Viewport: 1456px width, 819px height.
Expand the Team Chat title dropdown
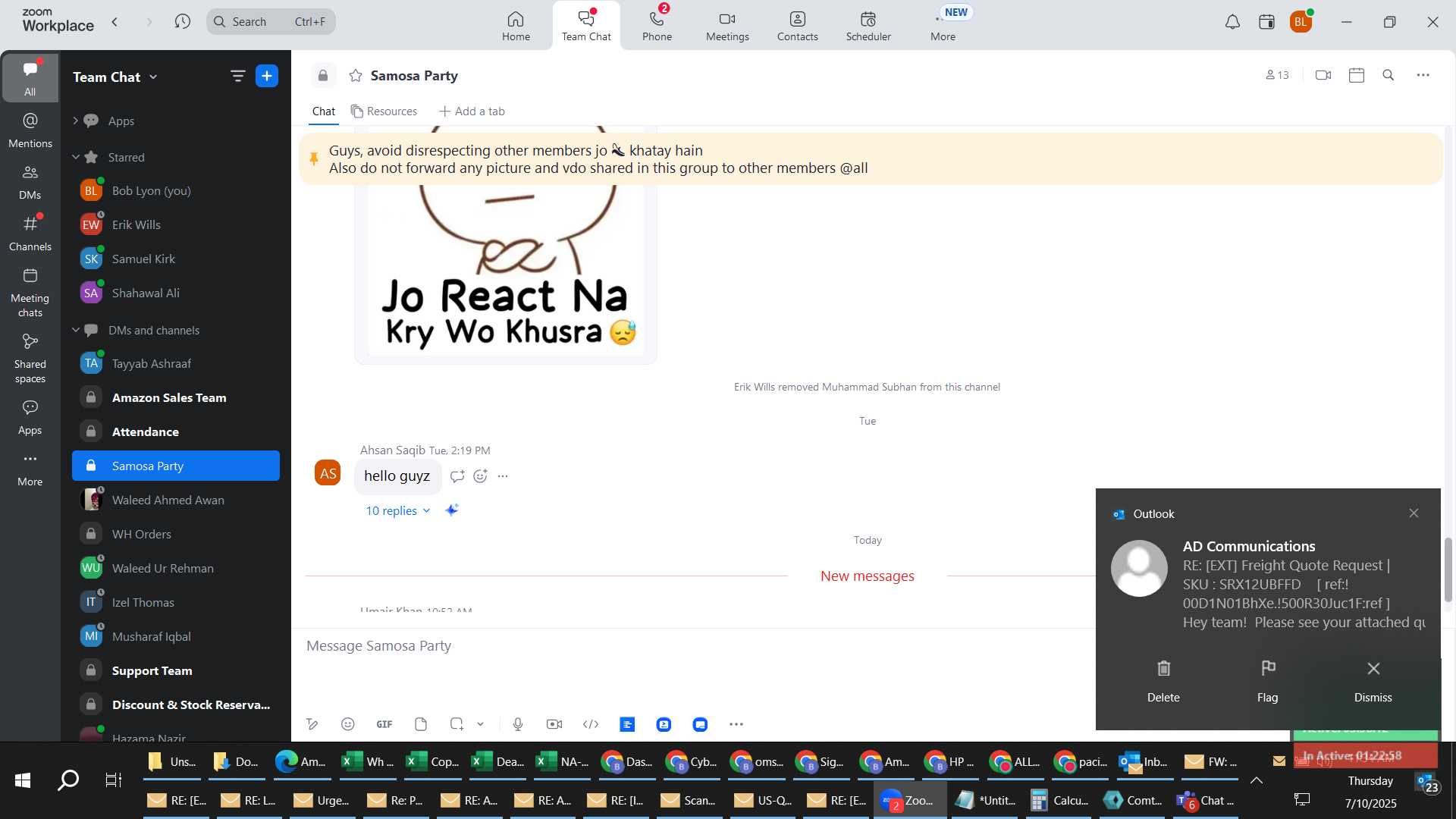153,77
